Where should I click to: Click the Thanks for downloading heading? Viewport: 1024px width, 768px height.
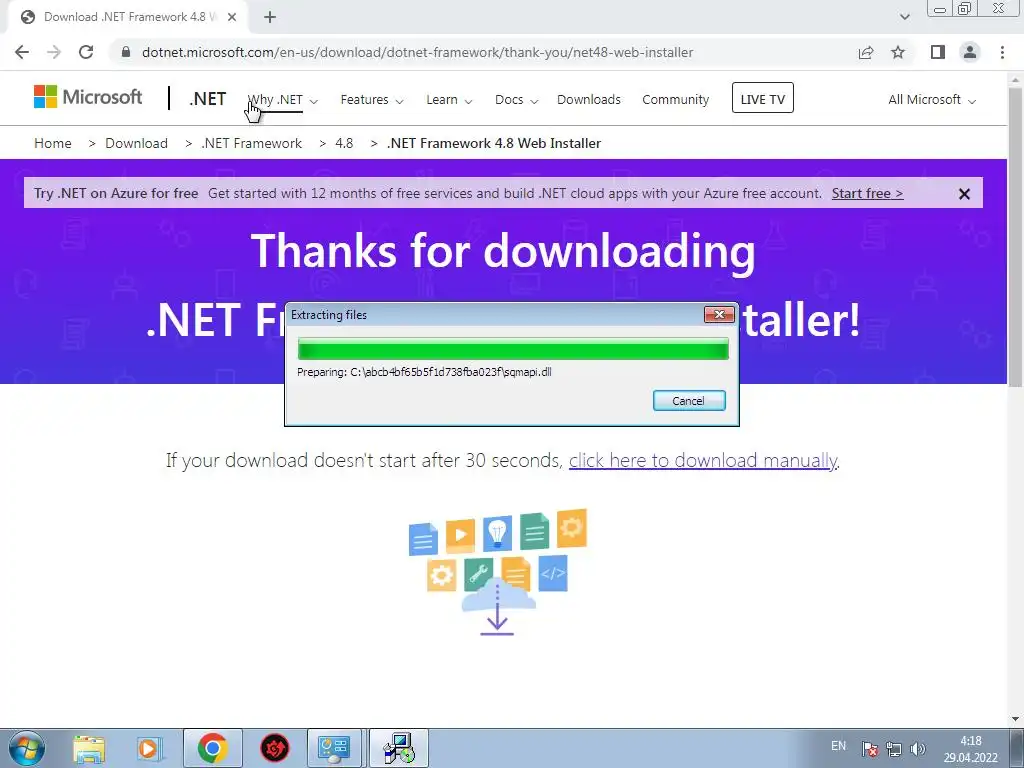(x=503, y=250)
